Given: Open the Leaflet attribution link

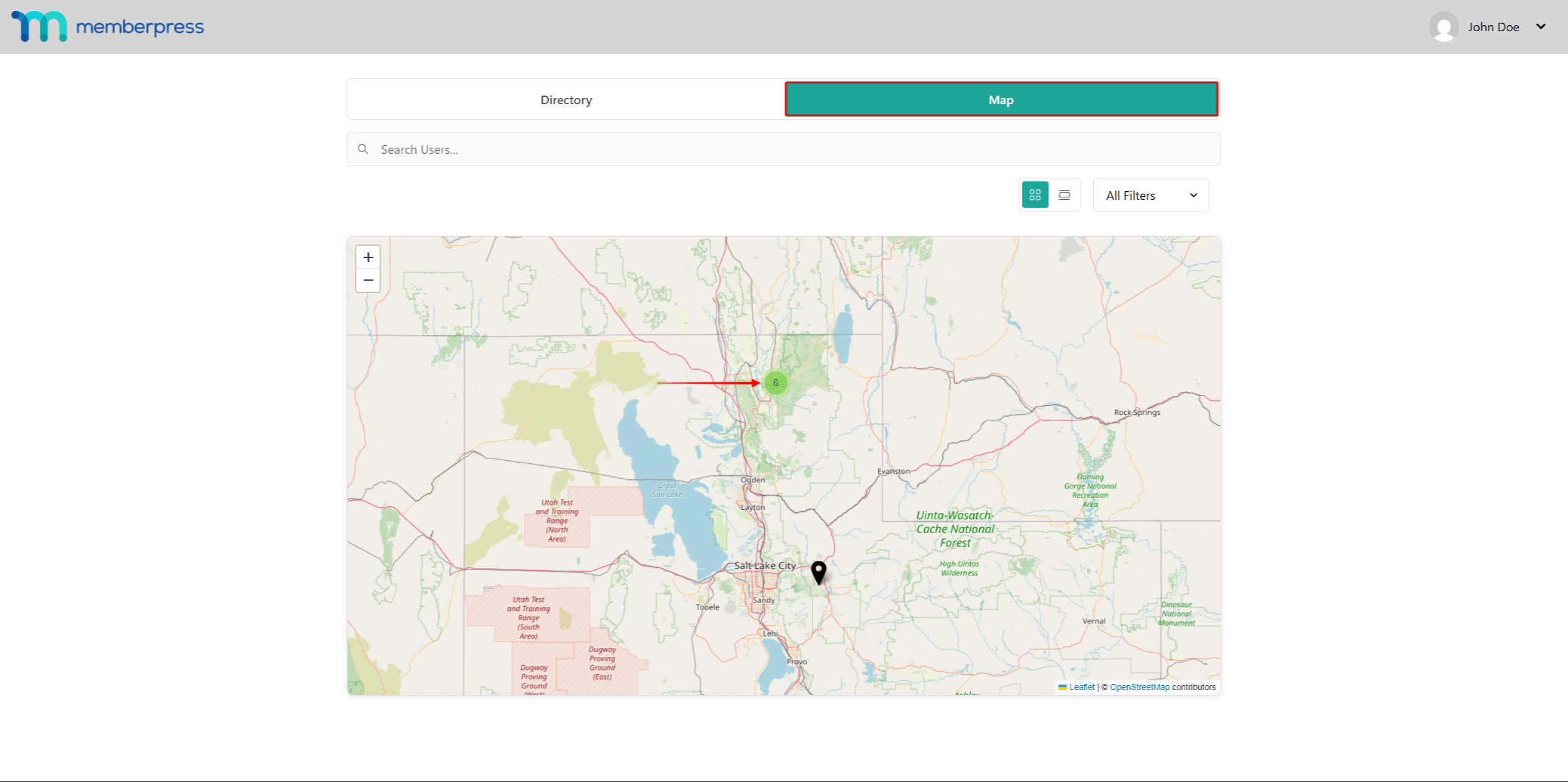Looking at the screenshot, I should coord(1081,687).
